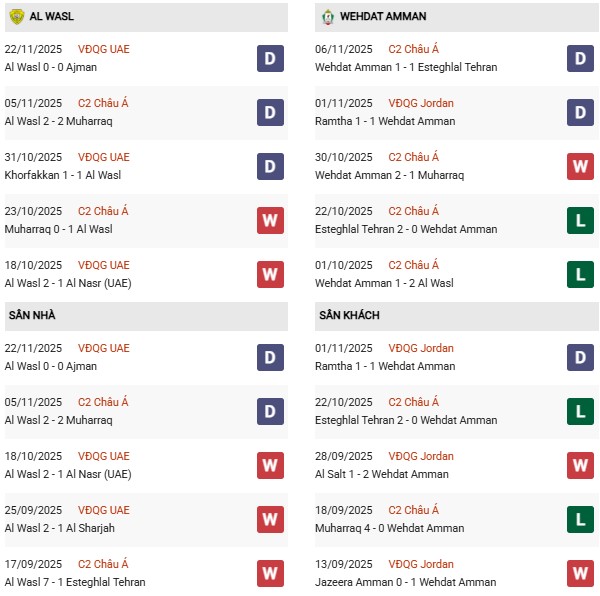Click the win badge for Al Wasl 7 - 1 Esteghlal Tehran
This screenshot has width=600, height=596.
pyautogui.click(x=270, y=573)
